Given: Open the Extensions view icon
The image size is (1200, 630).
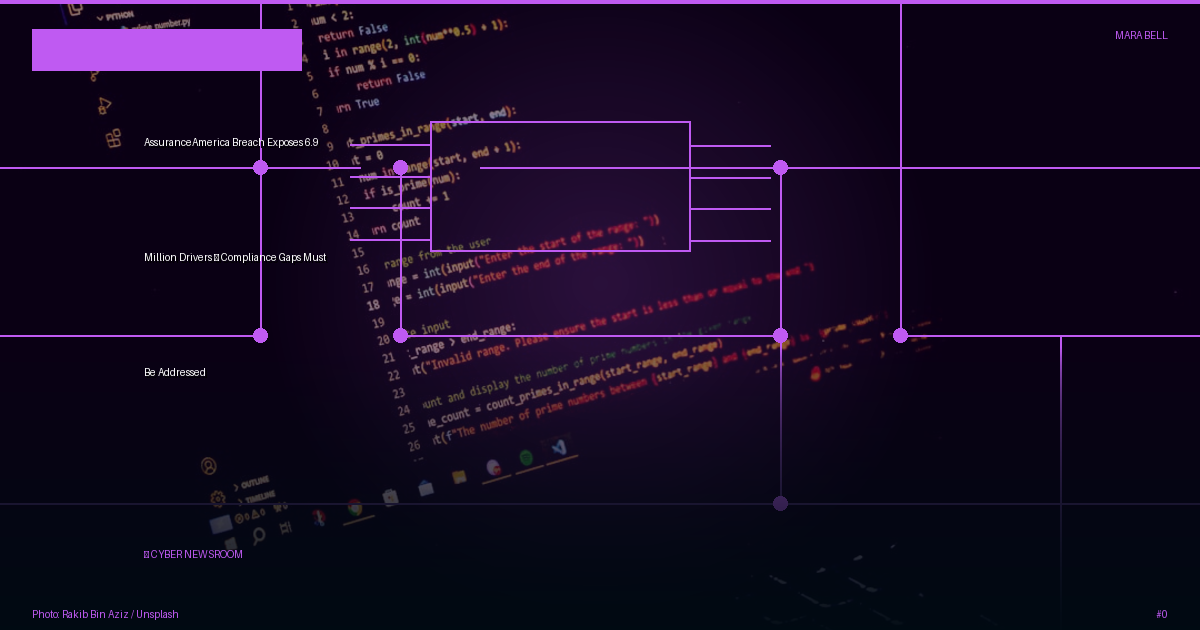Looking at the screenshot, I should pos(114,138).
